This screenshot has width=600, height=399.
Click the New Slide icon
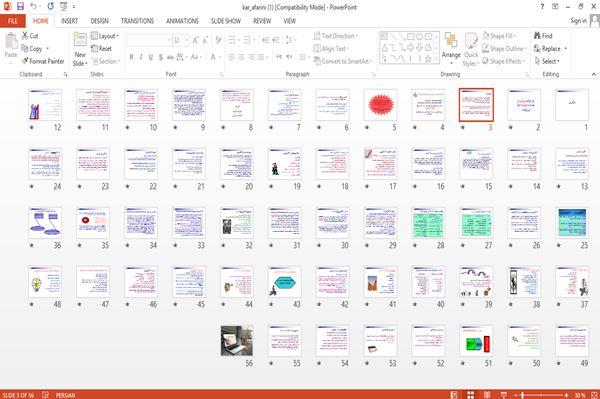(x=80, y=40)
